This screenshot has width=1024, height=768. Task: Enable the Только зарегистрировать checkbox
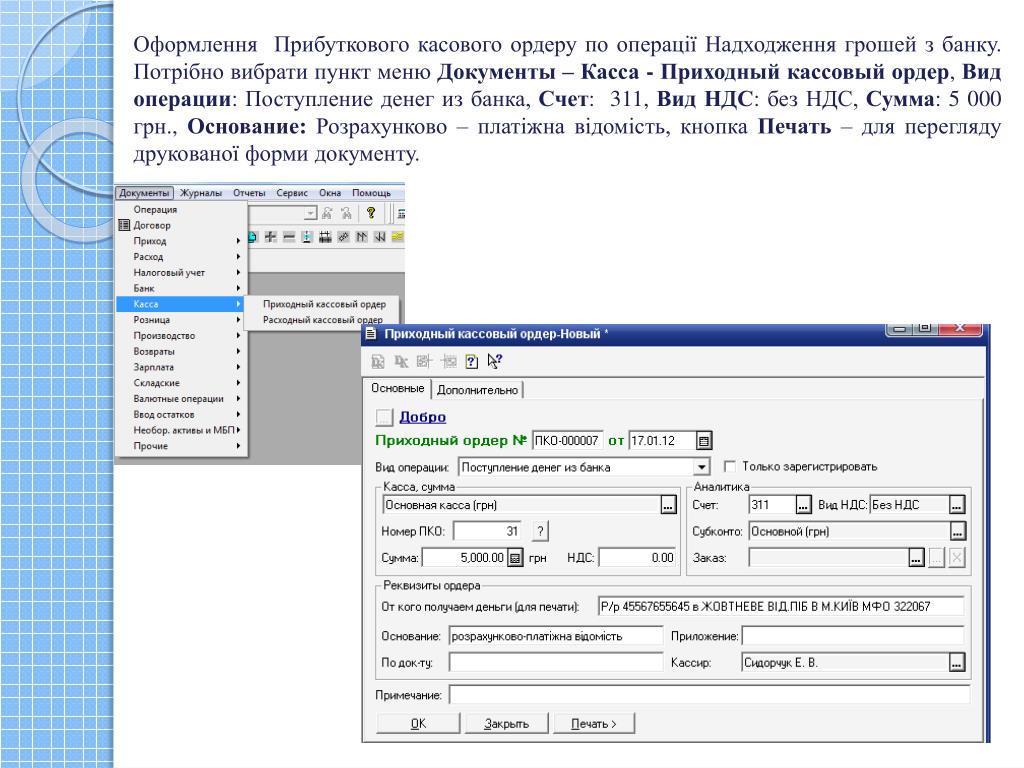coord(730,467)
